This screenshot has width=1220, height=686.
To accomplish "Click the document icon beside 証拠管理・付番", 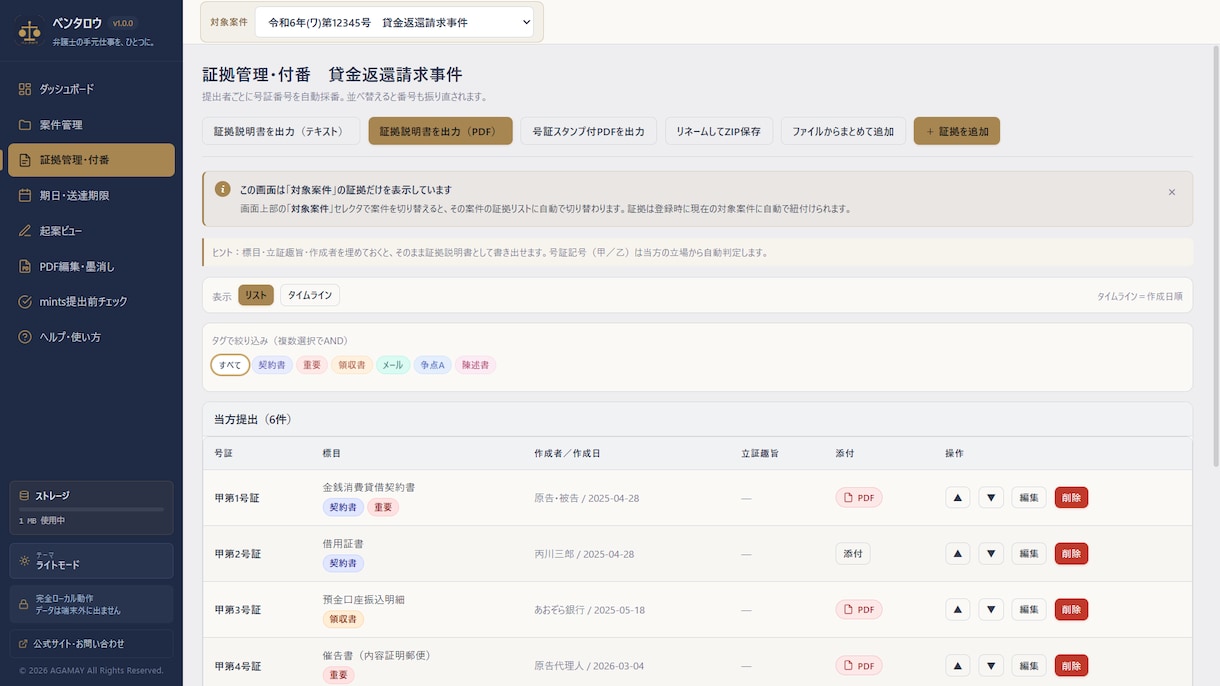I will click(25, 160).
